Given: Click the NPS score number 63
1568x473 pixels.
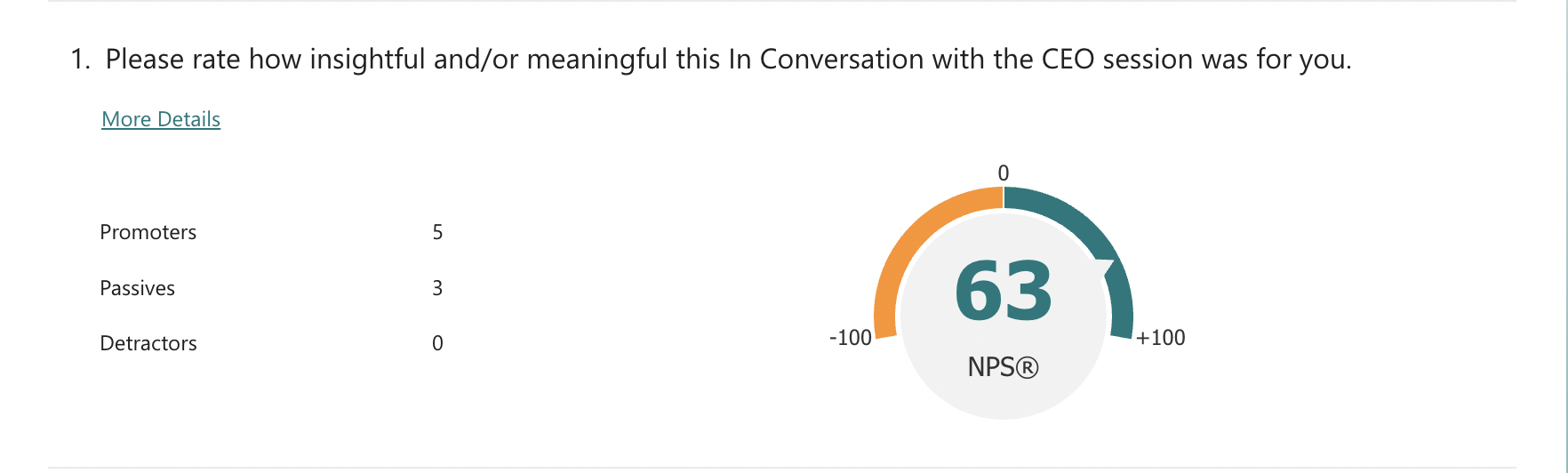Looking at the screenshot, I should point(1004,291).
